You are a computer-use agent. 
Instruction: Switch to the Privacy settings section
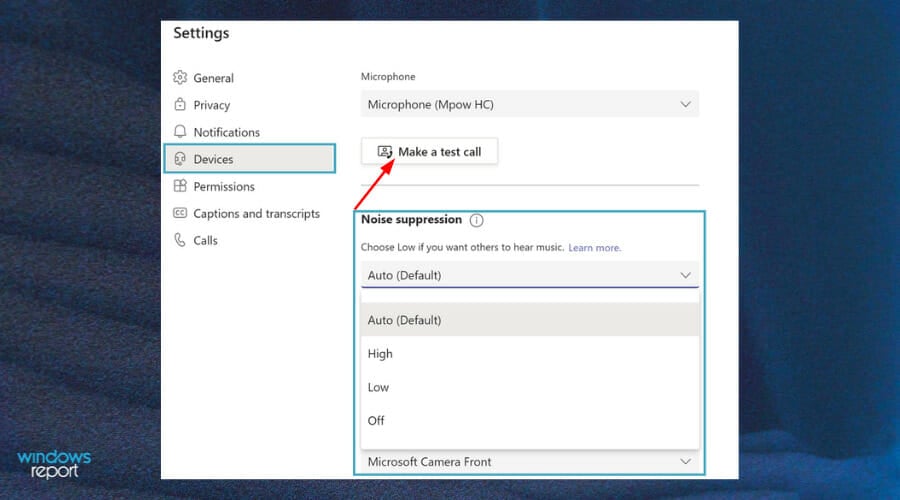(x=211, y=105)
